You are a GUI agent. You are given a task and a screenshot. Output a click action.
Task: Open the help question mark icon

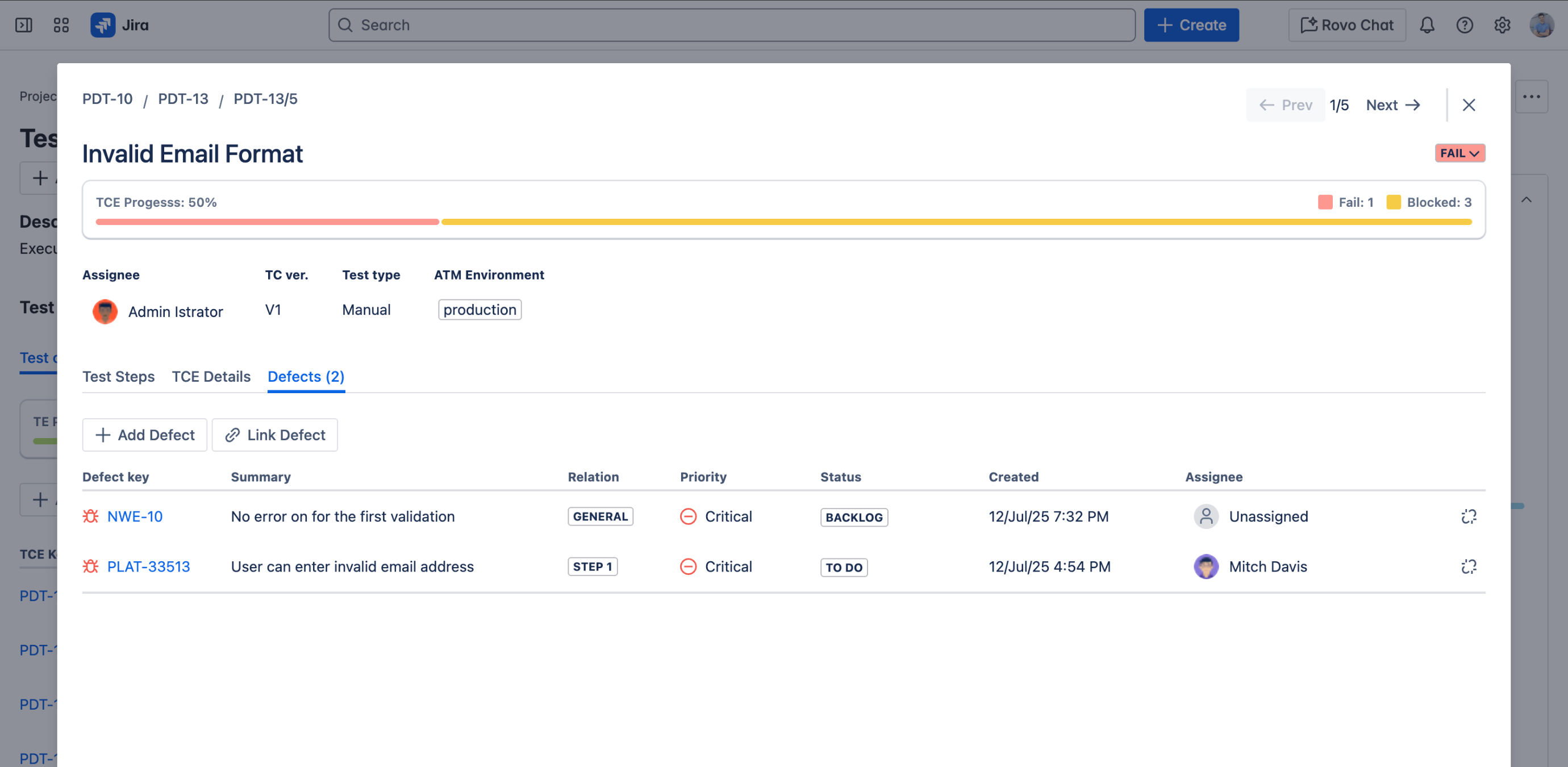coord(1465,25)
